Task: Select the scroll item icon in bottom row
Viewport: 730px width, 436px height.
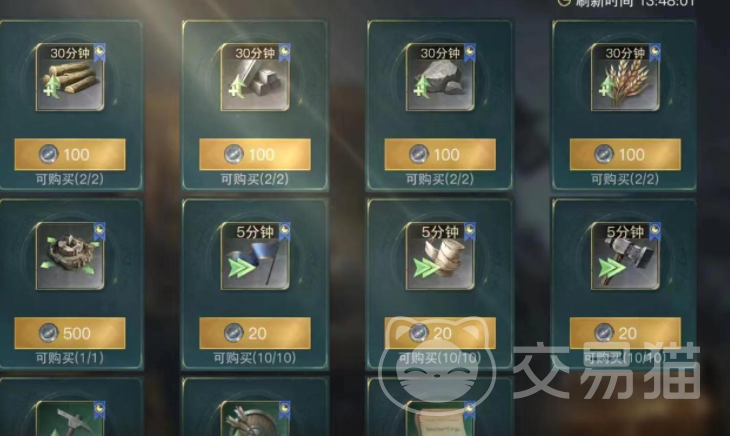Action: click(440, 419)
